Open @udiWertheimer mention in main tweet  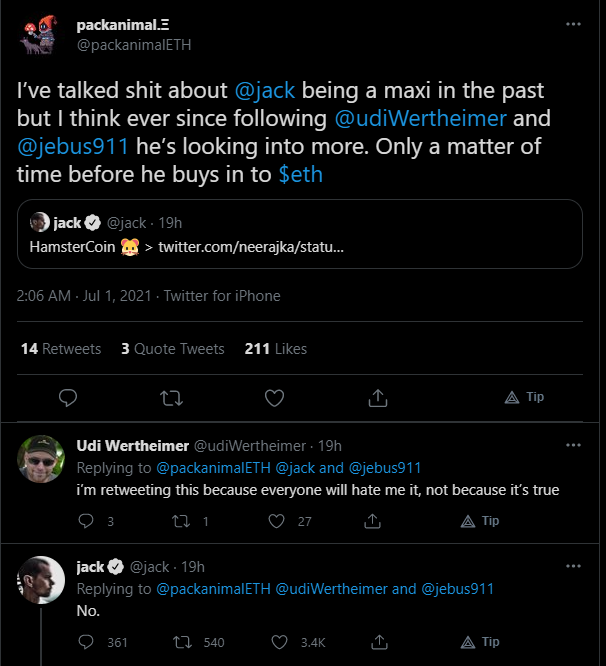420,119
